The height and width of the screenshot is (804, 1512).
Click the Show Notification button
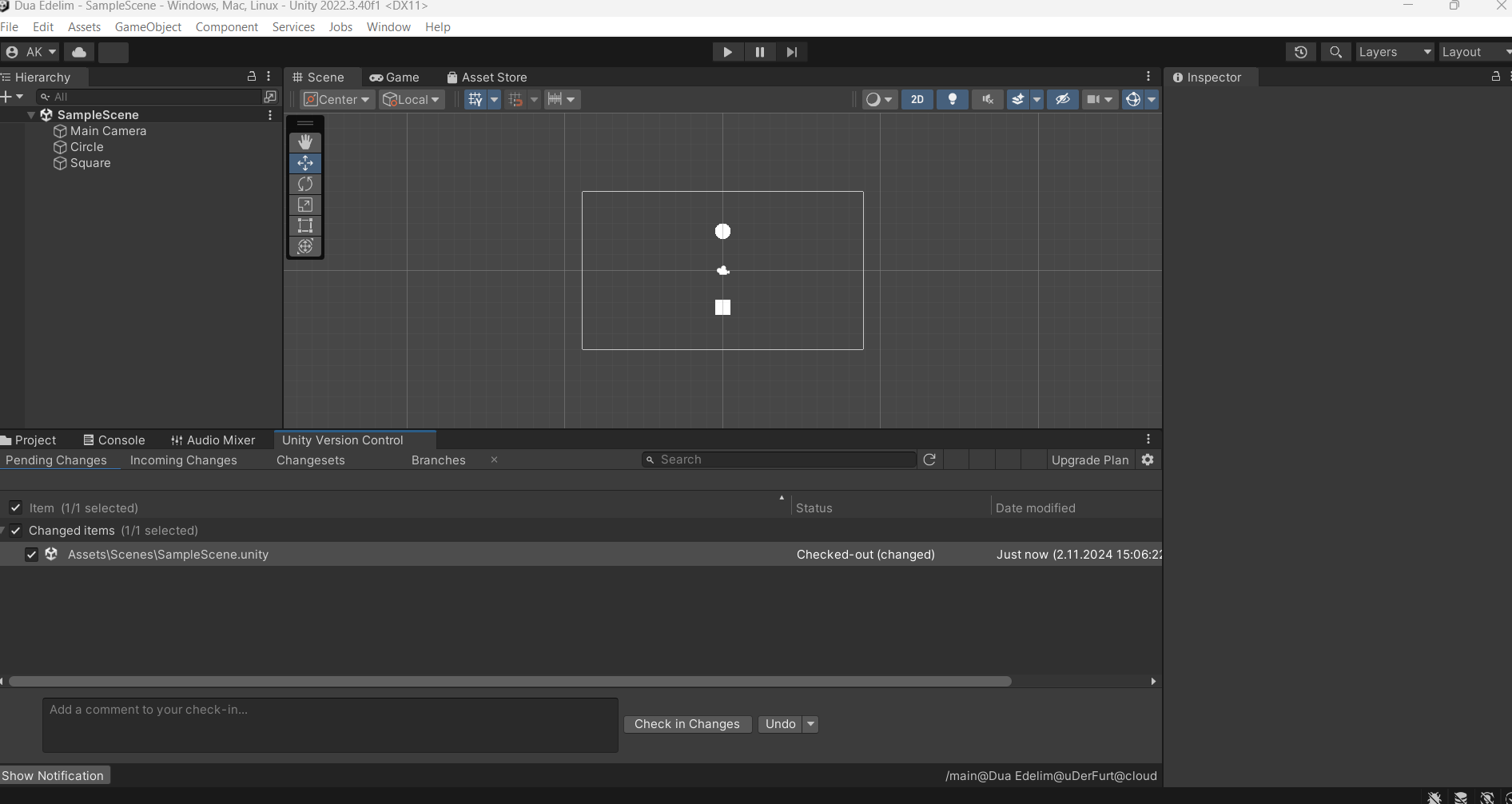pos(54,775)
